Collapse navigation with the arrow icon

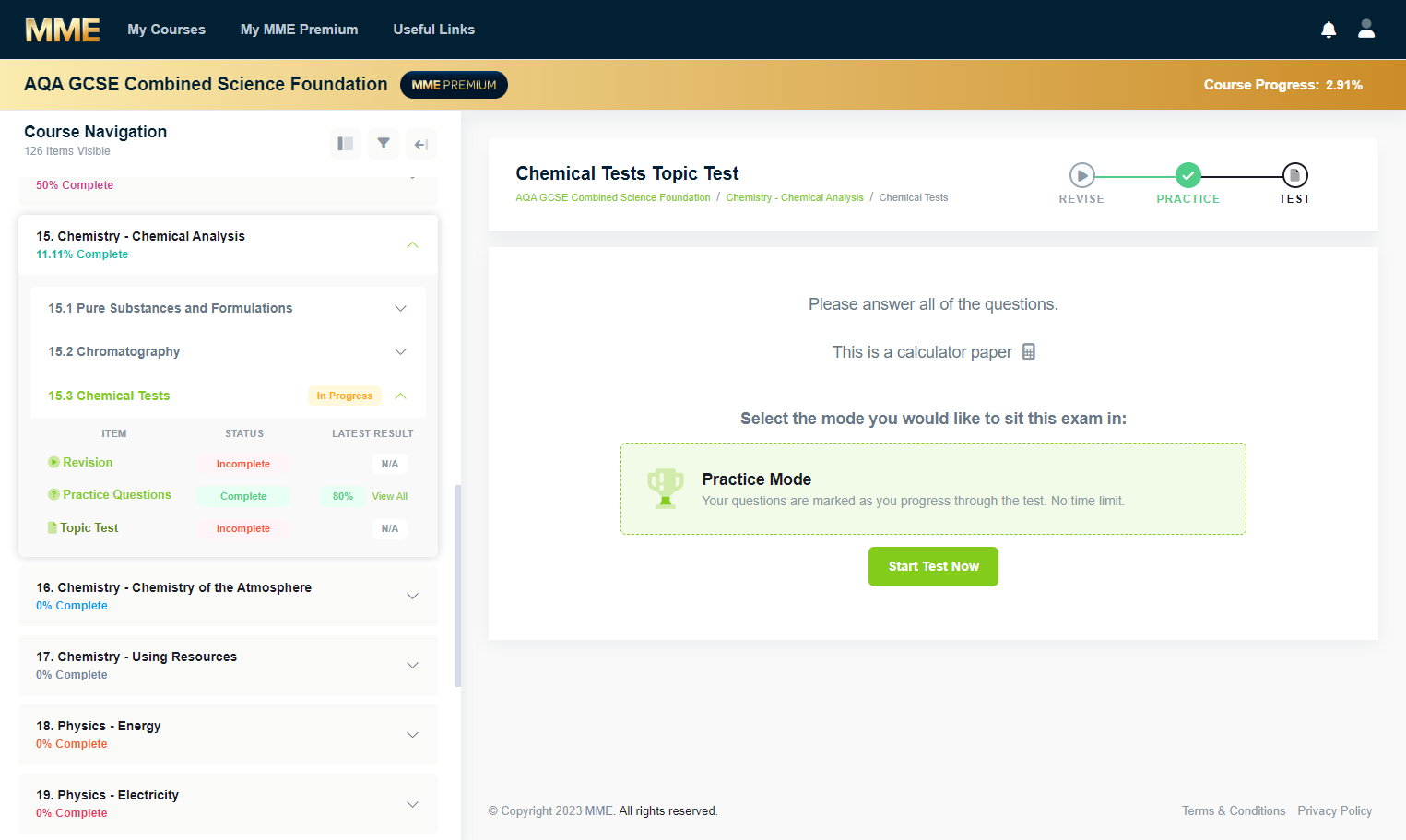(x=421, y=144)
